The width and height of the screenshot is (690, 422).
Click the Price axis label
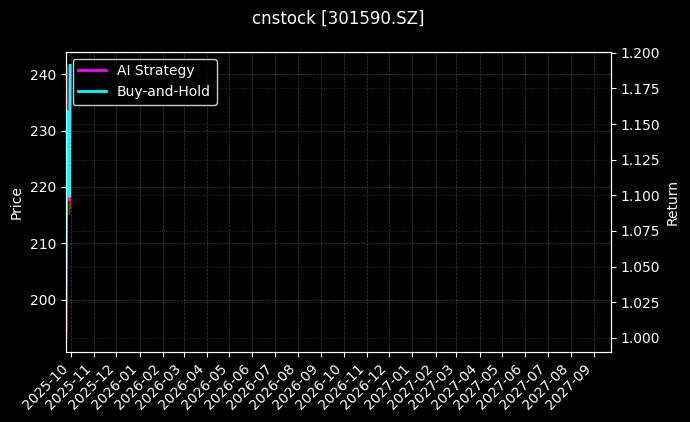click(16, 203)
